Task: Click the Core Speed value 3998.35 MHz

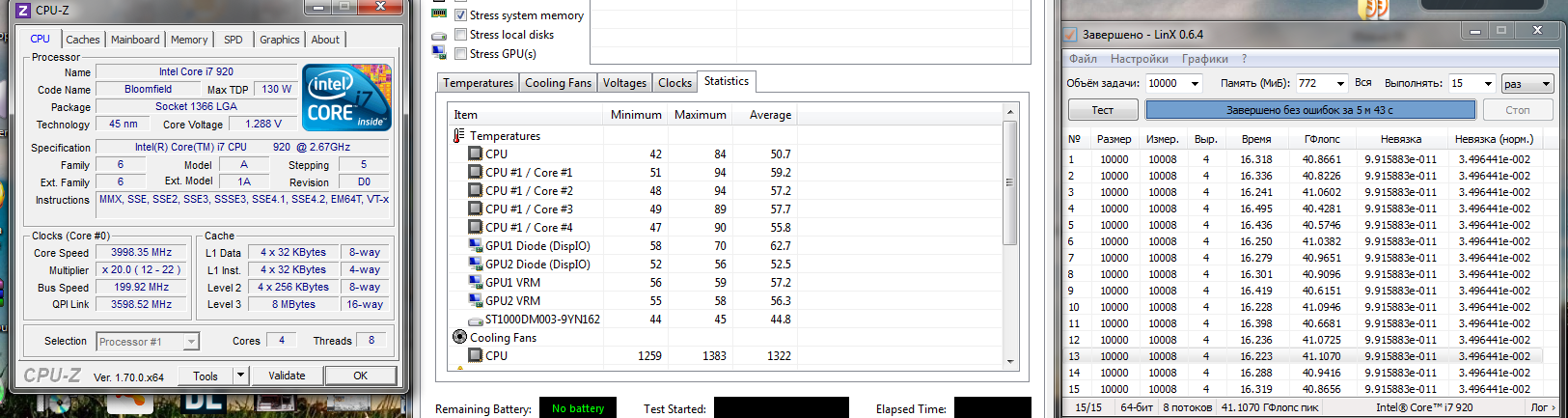Action: [142, 252]
